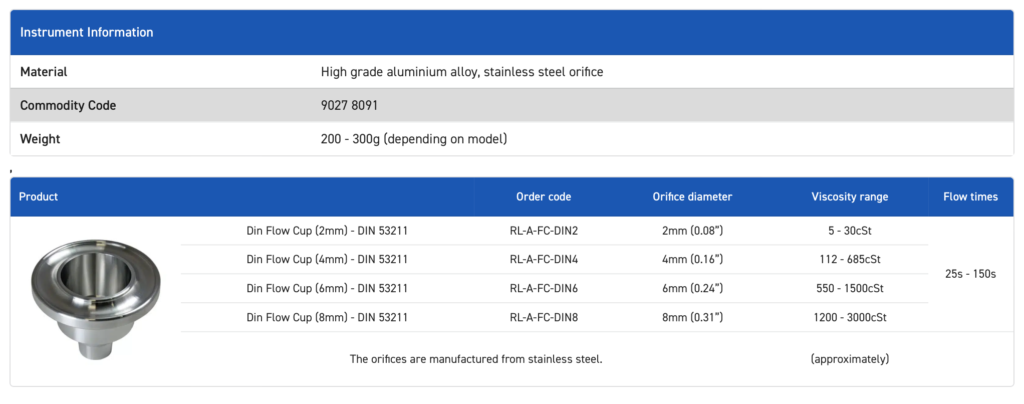Select order code RL-A-FC-DIN4
This screenshot has width=1024, height=404.
(x=544, y=259)
